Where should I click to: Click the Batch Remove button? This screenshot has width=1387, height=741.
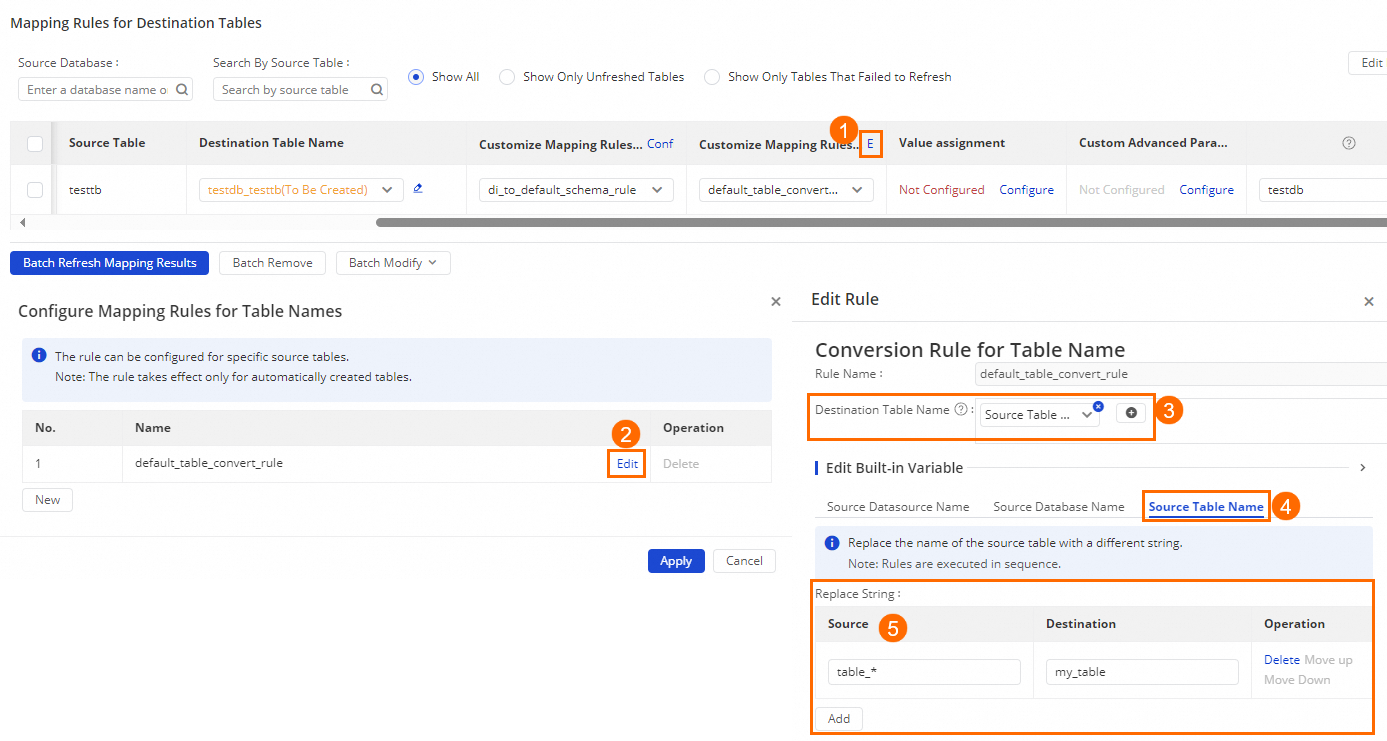pyautogui.click(x=272, y=263)
